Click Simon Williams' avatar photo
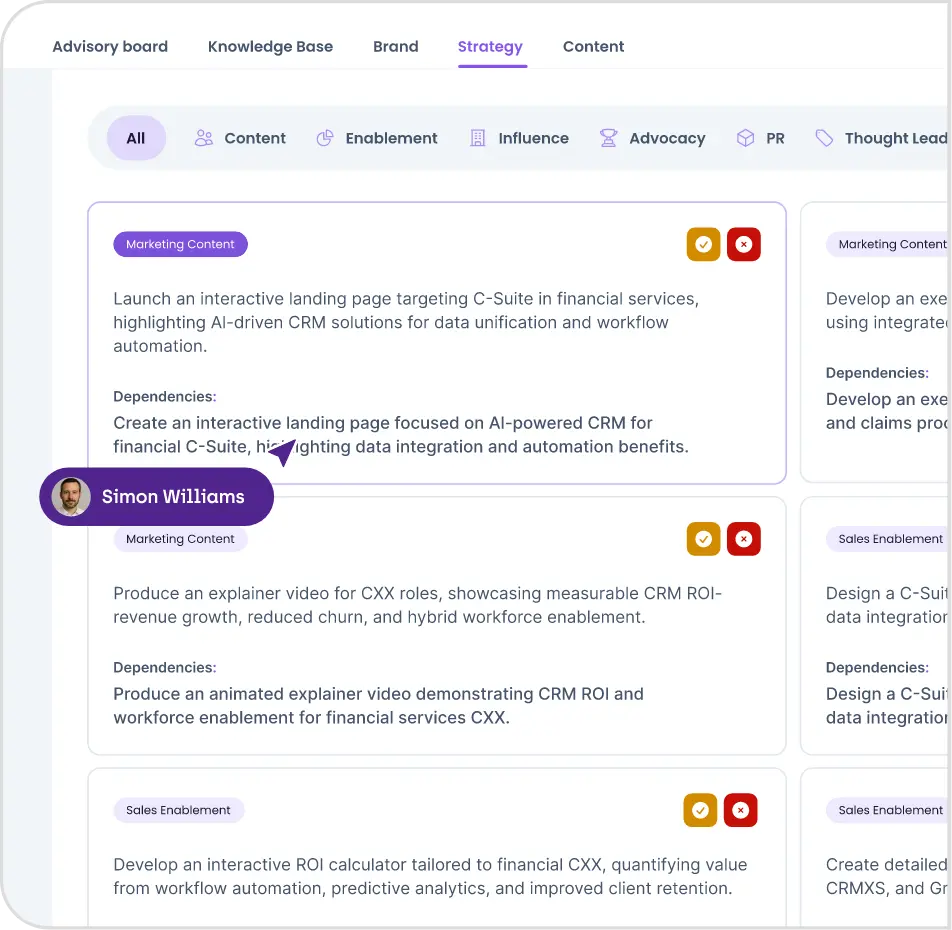 pos(71,497)
